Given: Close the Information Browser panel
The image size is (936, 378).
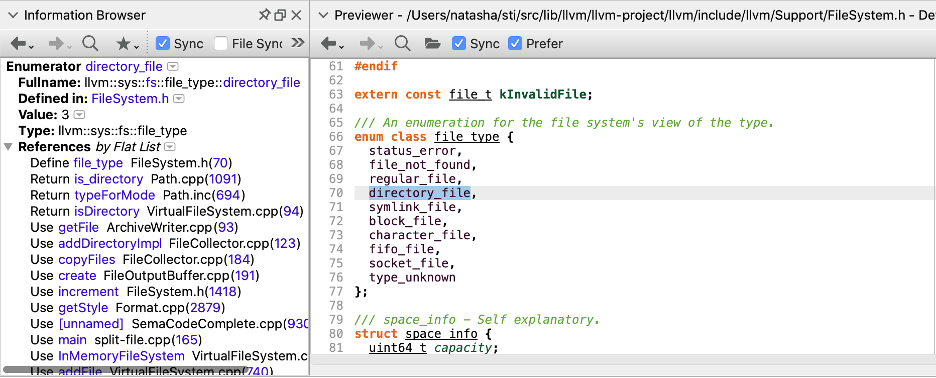Looking at the screenshot, I should [297, 16].
